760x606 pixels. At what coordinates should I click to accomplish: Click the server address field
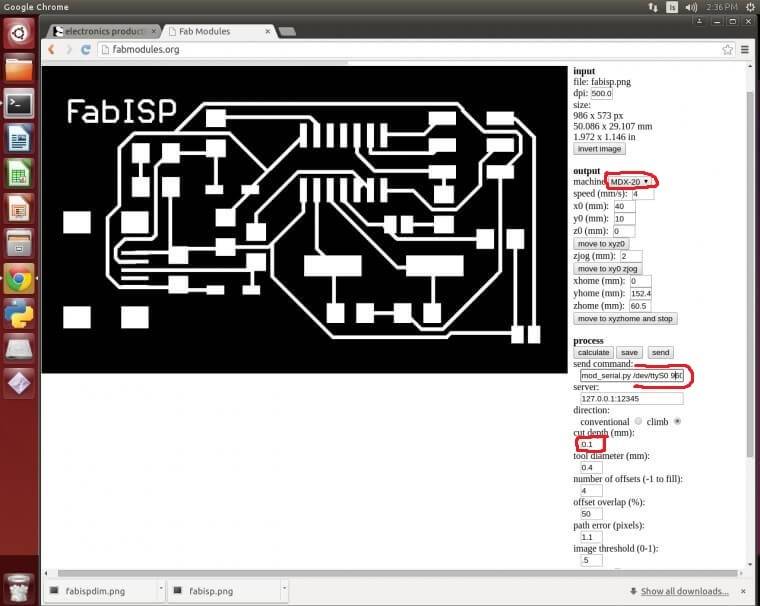632,399
